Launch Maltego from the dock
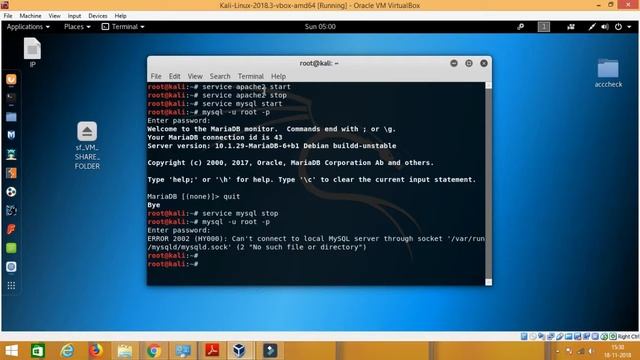The image size is (640, 360). (11, 135)
